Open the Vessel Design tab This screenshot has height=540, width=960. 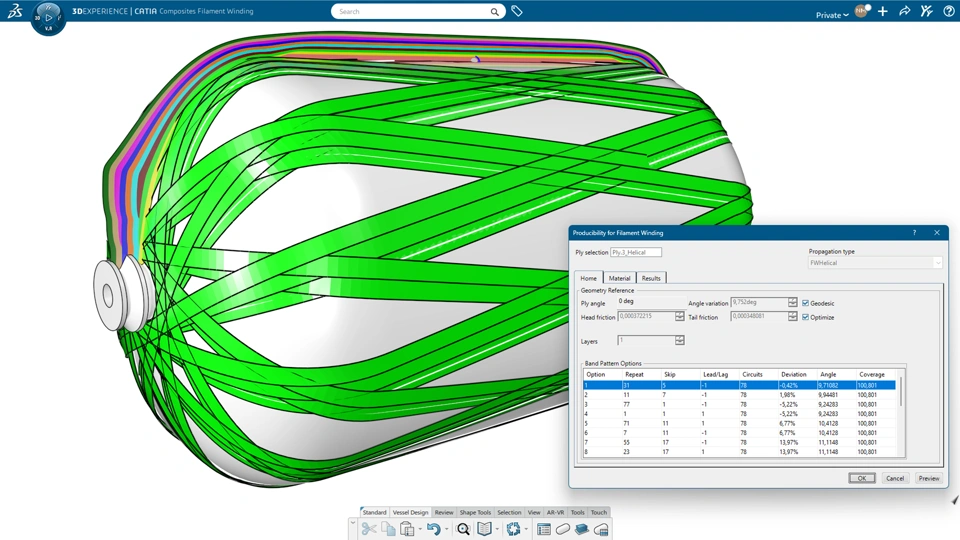[410, 512]
